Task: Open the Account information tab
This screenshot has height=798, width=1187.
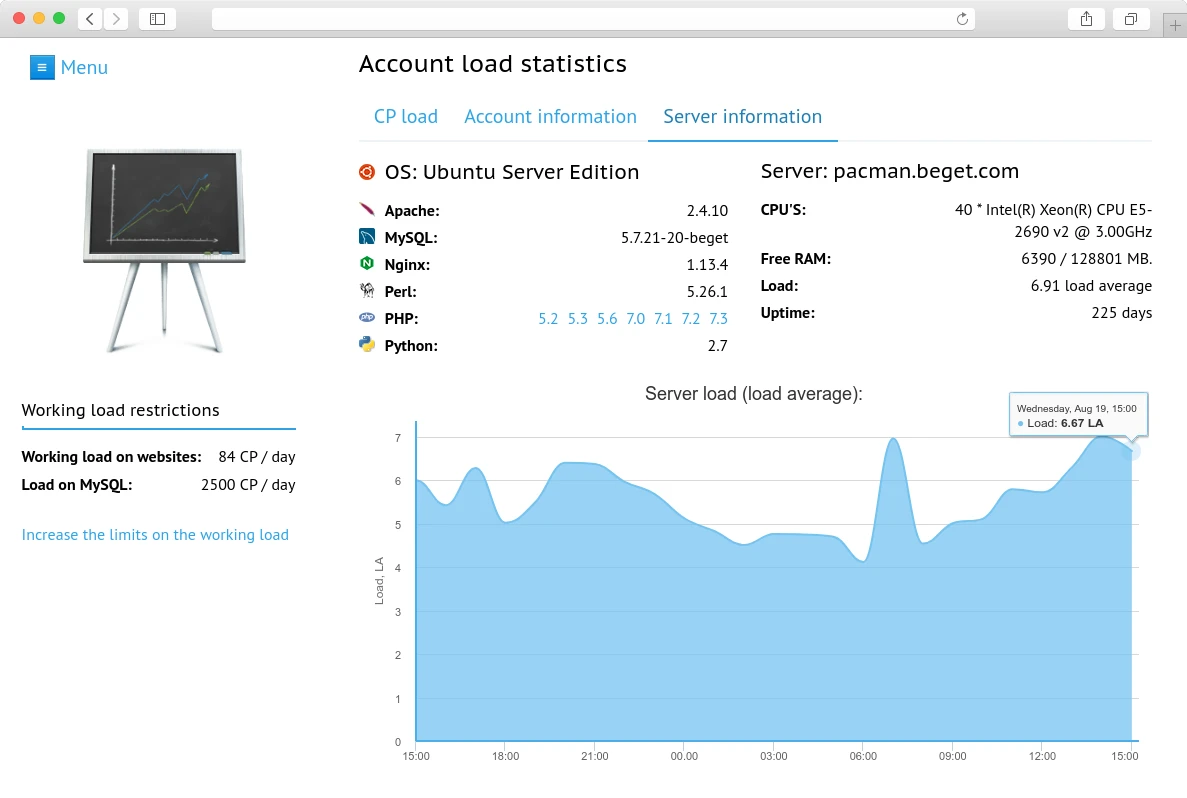Action: [550, 116]
